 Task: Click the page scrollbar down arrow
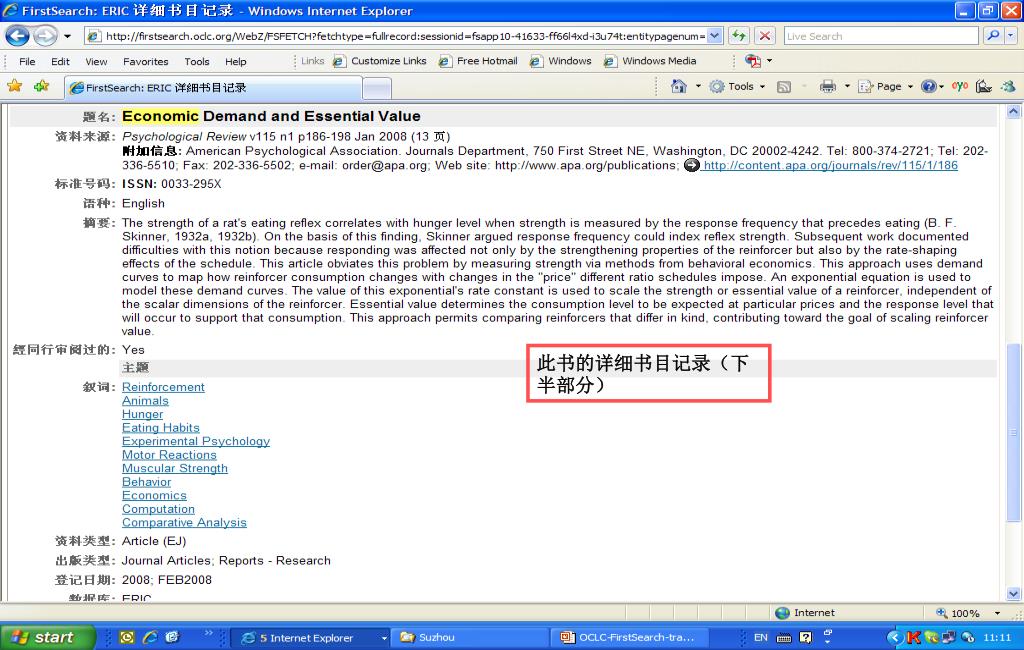[1014, 594]
